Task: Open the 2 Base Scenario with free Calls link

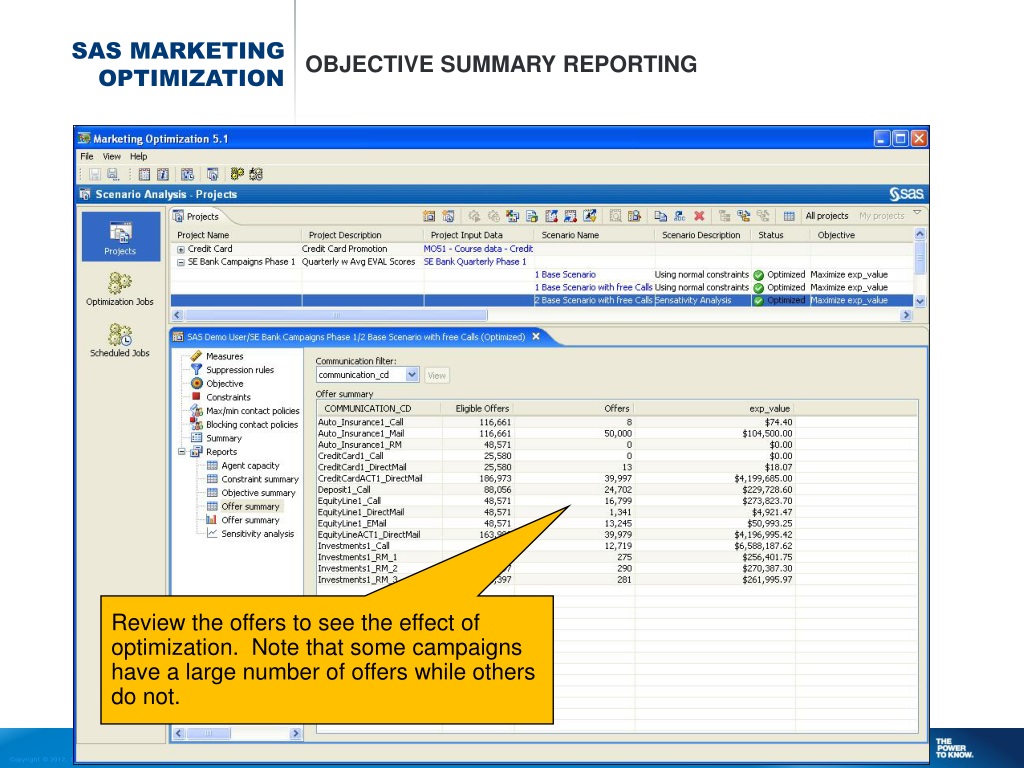Action: [593, 300]
